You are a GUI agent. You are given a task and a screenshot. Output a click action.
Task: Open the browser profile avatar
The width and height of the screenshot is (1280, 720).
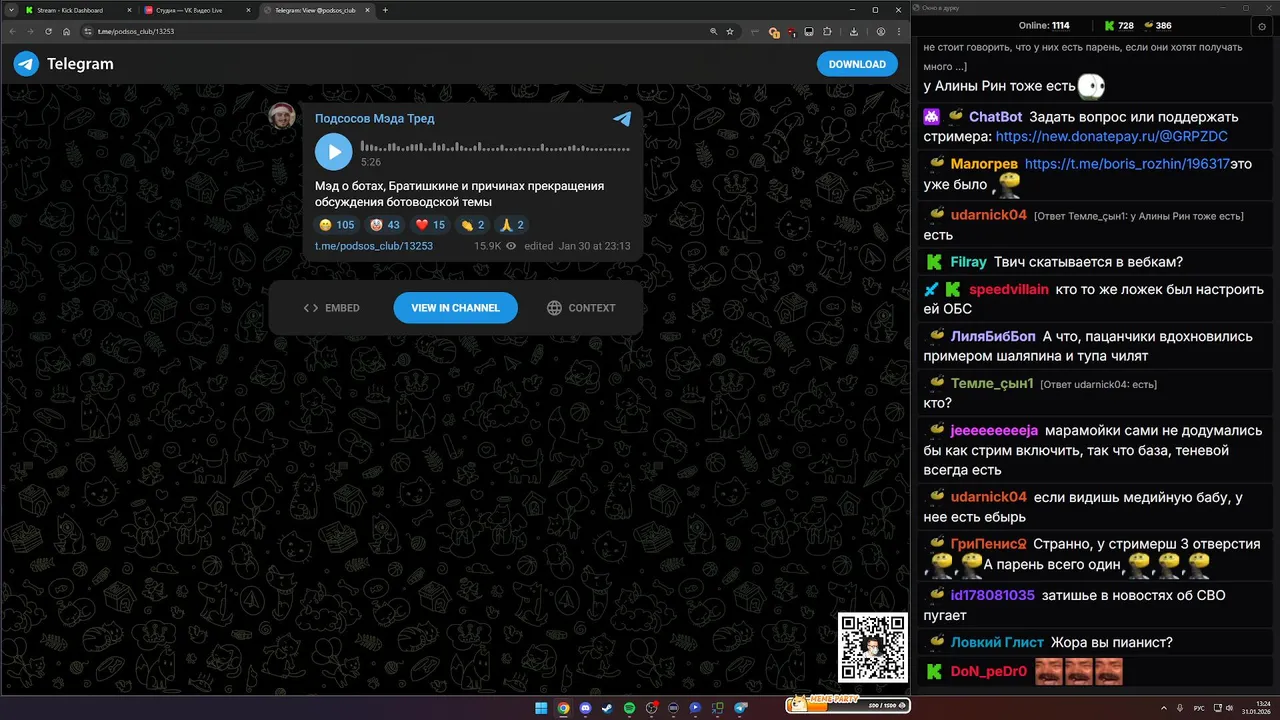point(881,32)
